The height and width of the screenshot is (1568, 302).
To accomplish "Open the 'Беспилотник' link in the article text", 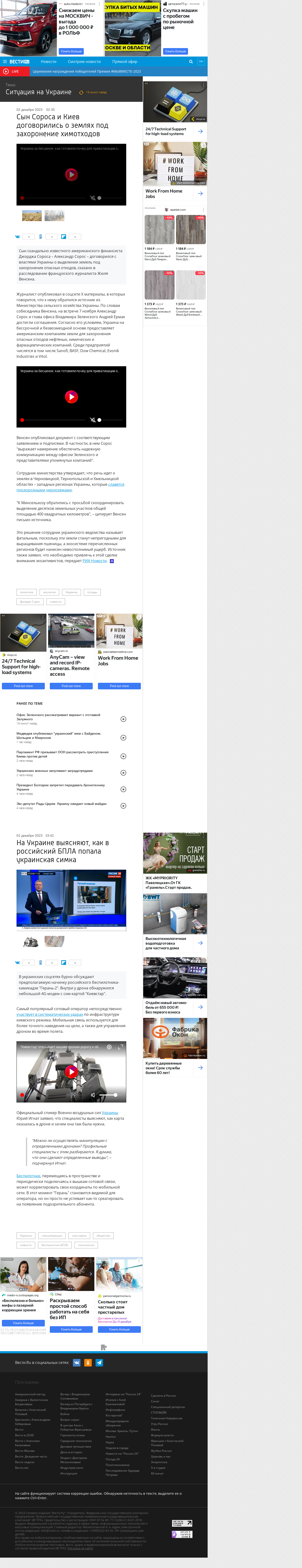I will click(x=28, y=1176).
